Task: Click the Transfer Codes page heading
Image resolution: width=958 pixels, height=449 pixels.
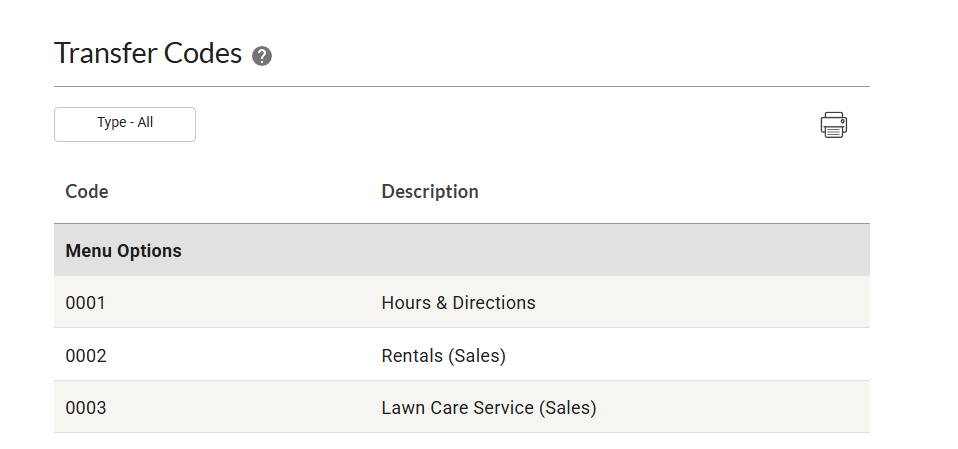Action: click(x=148, y=53)
